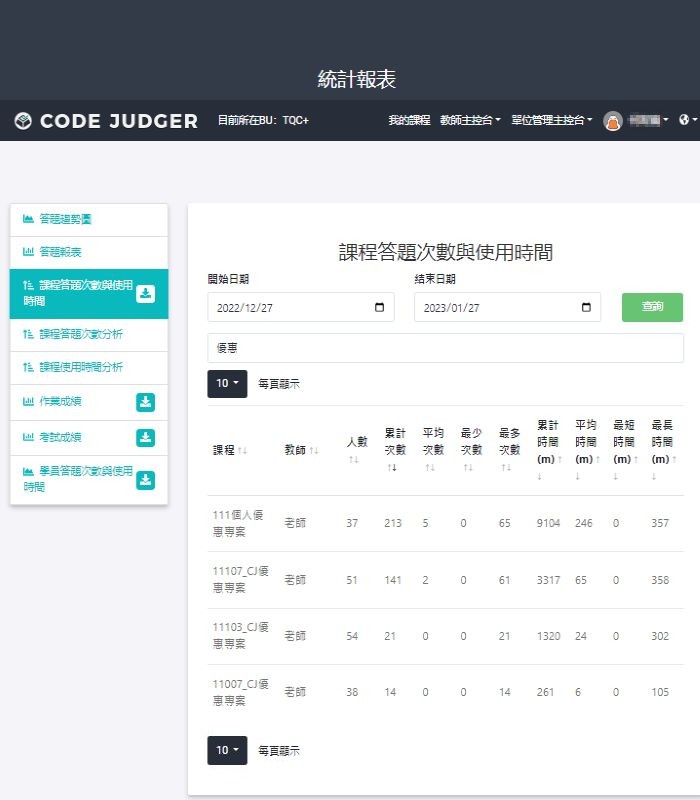Open the bottom rows-per-page 10 dropdown
The height and width of the screenshot is (800, 700).
pos(227,750)
